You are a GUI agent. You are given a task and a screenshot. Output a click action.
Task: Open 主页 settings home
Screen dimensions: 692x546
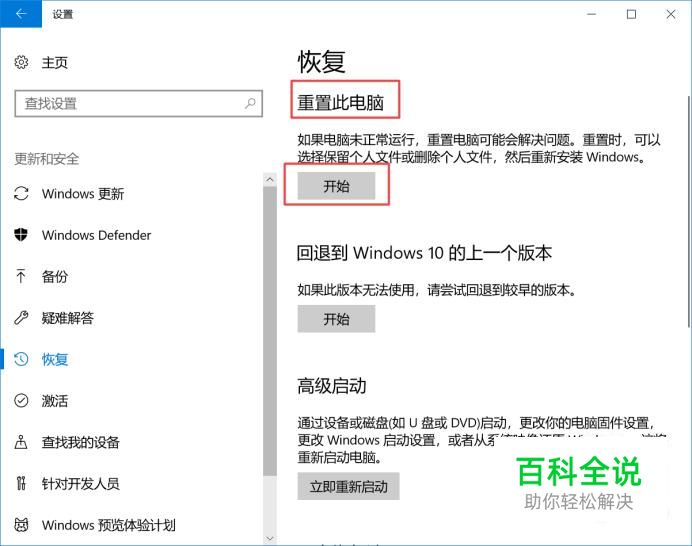point(55,62)
